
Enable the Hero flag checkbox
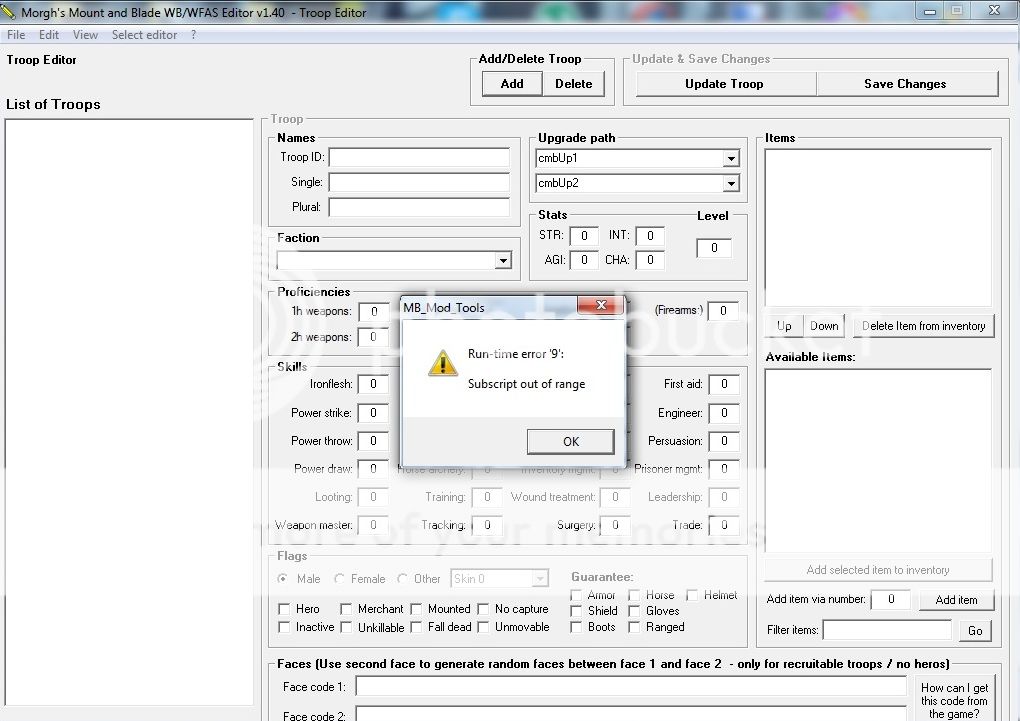pyautogui.click(x=285, y=609)
